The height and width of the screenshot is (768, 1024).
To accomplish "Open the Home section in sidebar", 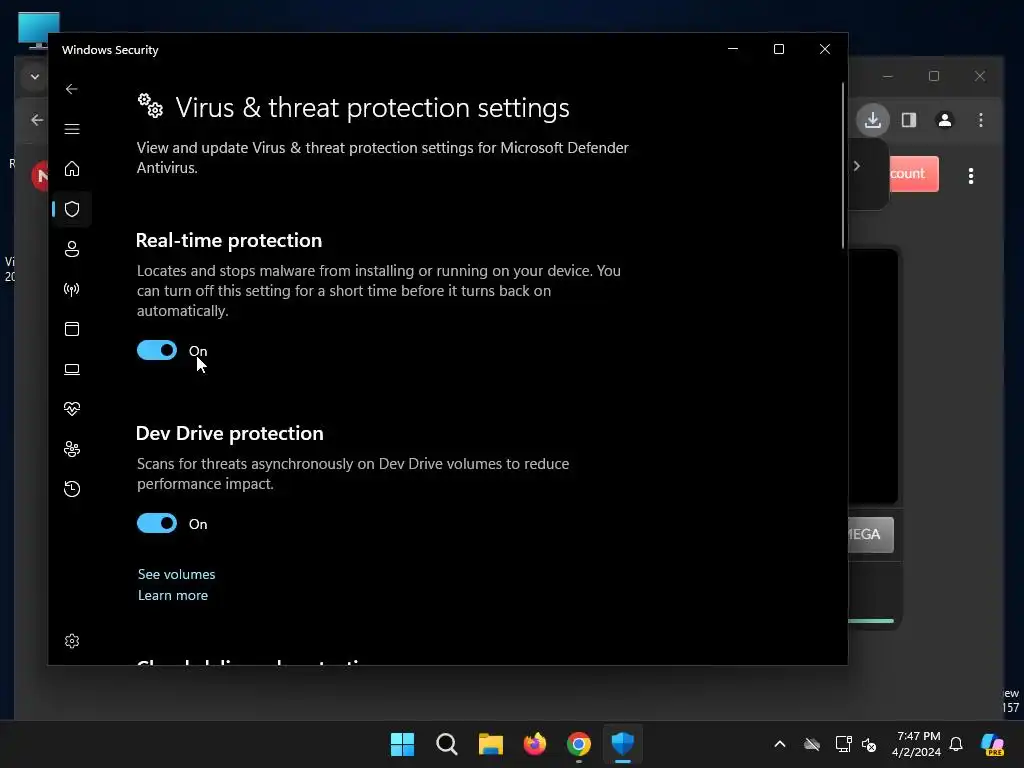I will coord(72,168).
